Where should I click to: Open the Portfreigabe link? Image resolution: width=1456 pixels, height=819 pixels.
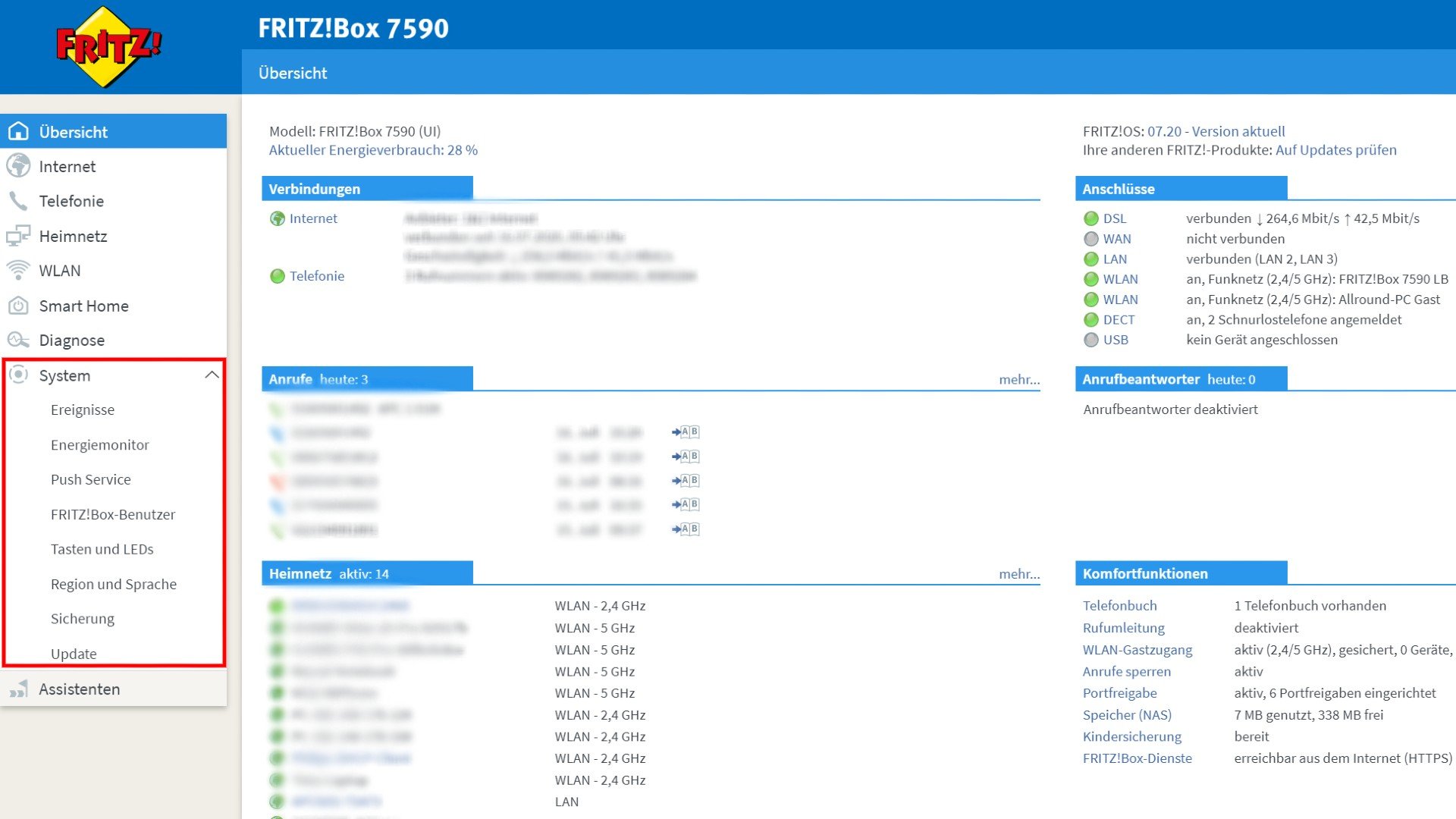coord(1120,693)
